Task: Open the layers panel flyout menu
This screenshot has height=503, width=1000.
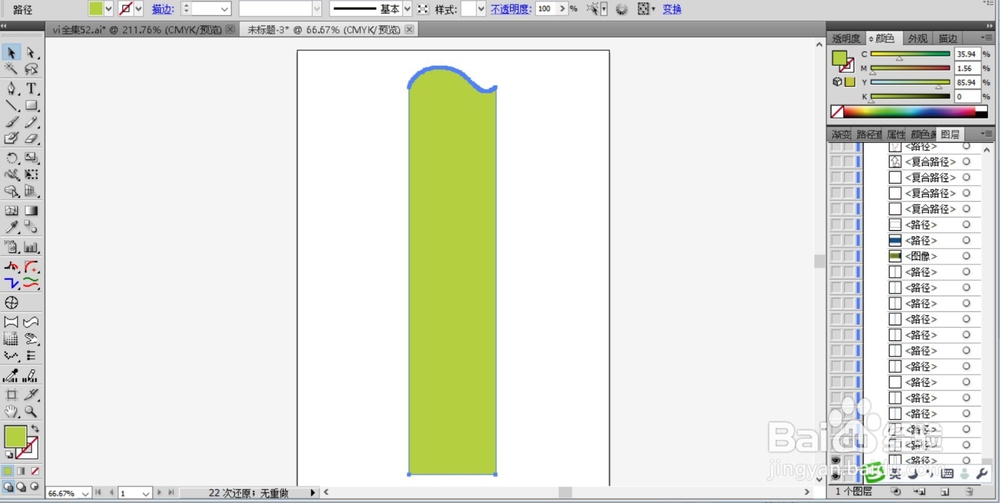Action: coord(987,135)
